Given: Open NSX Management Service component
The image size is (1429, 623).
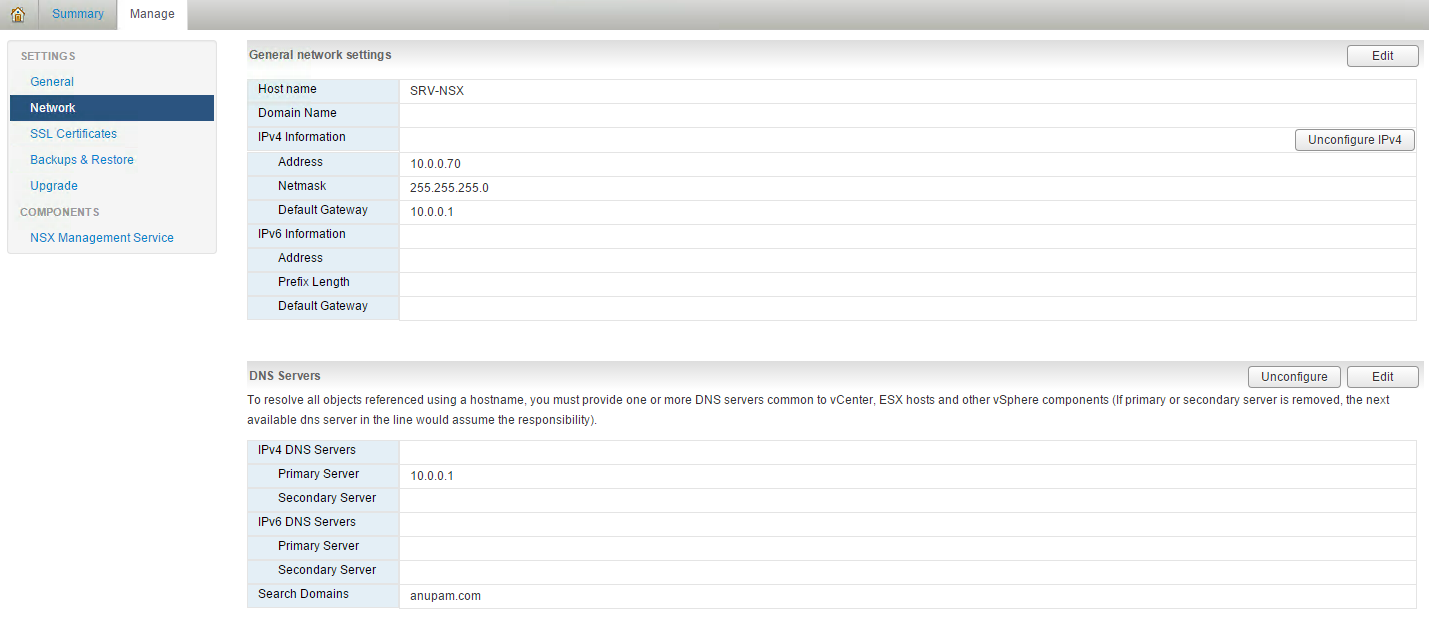Looking at the screenshot, I should pyautogui.click(x=102, y=238).
